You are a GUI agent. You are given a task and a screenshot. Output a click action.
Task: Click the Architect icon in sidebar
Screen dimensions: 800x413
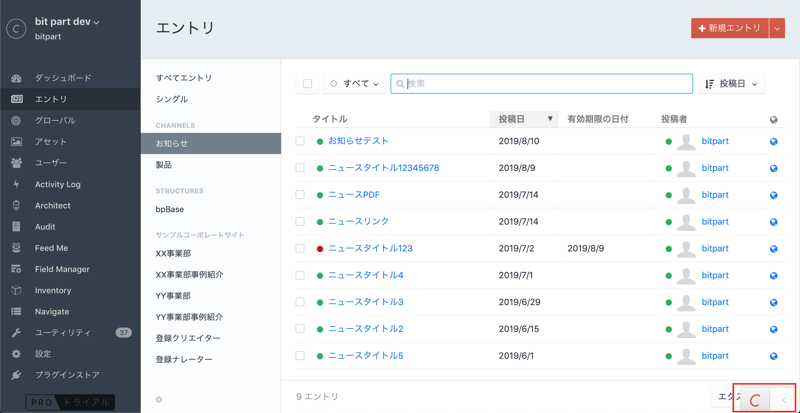[x=16, y=206]
